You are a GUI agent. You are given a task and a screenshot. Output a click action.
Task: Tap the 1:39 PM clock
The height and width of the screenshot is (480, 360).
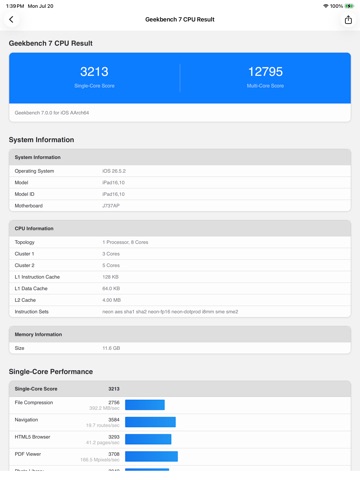click(15, 6)
